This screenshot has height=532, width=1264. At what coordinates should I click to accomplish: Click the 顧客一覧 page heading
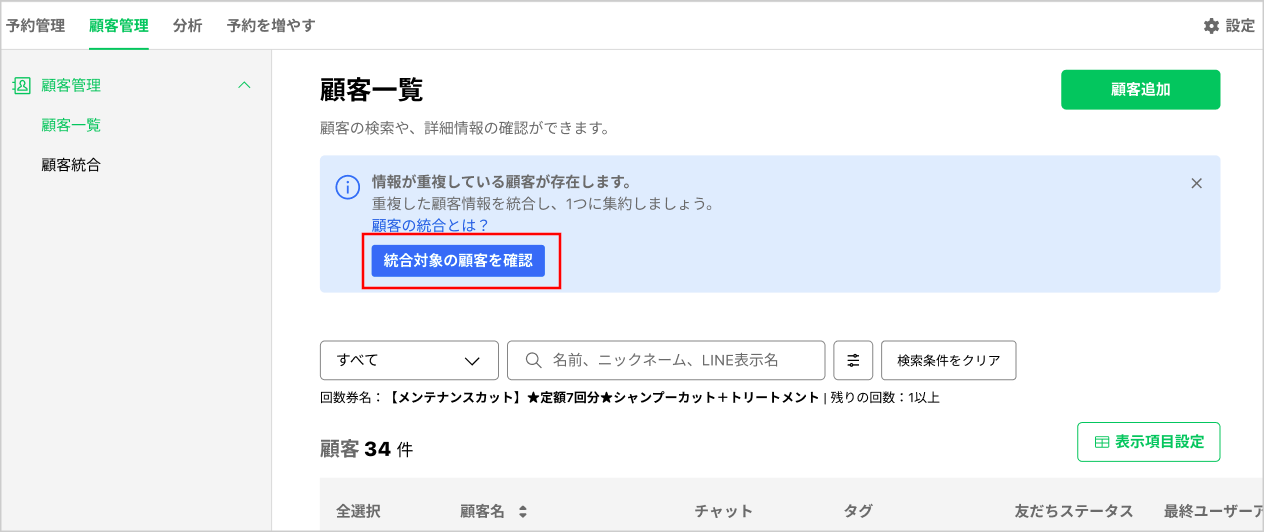(x=371, y=90)
